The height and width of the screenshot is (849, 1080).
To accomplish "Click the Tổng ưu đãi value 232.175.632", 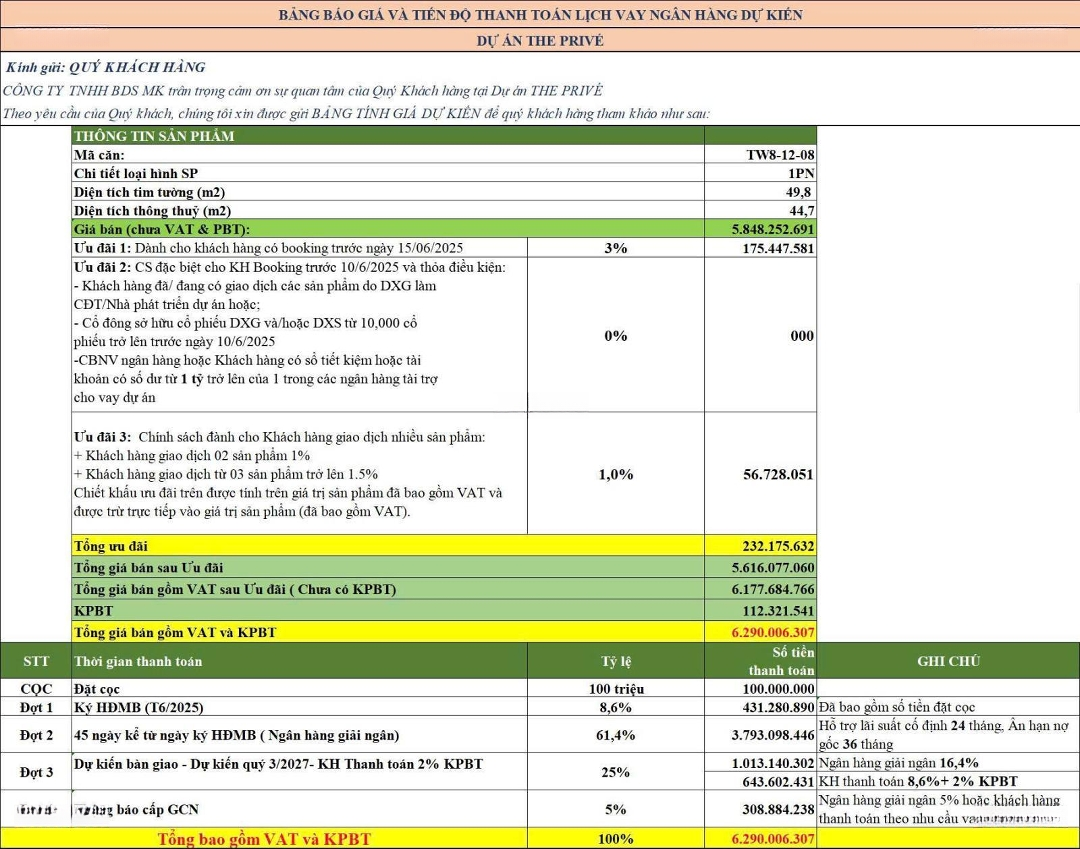I will 773,546.
